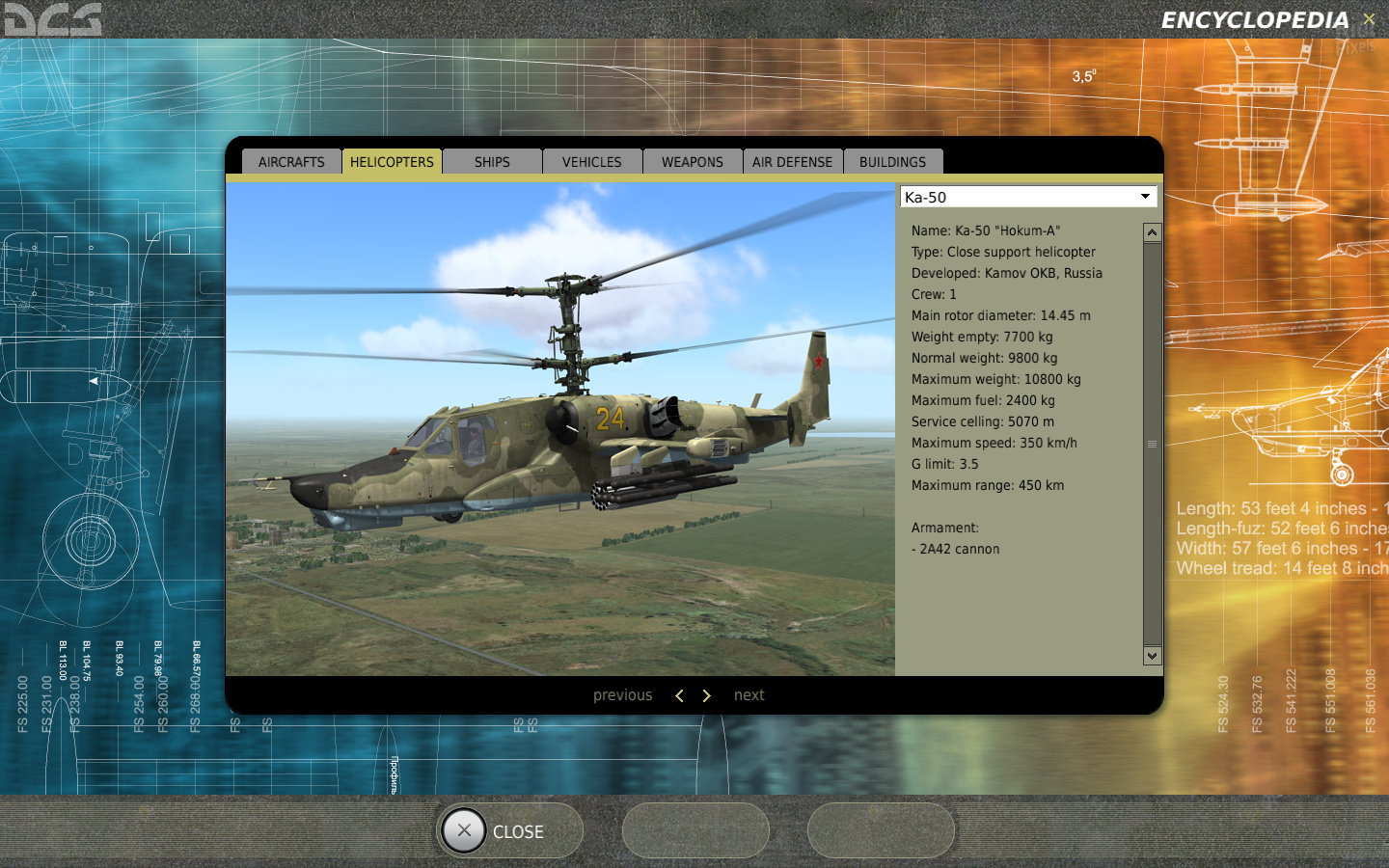
Task: Open the SHIPS tab
Action: click(x=492, y=162)
